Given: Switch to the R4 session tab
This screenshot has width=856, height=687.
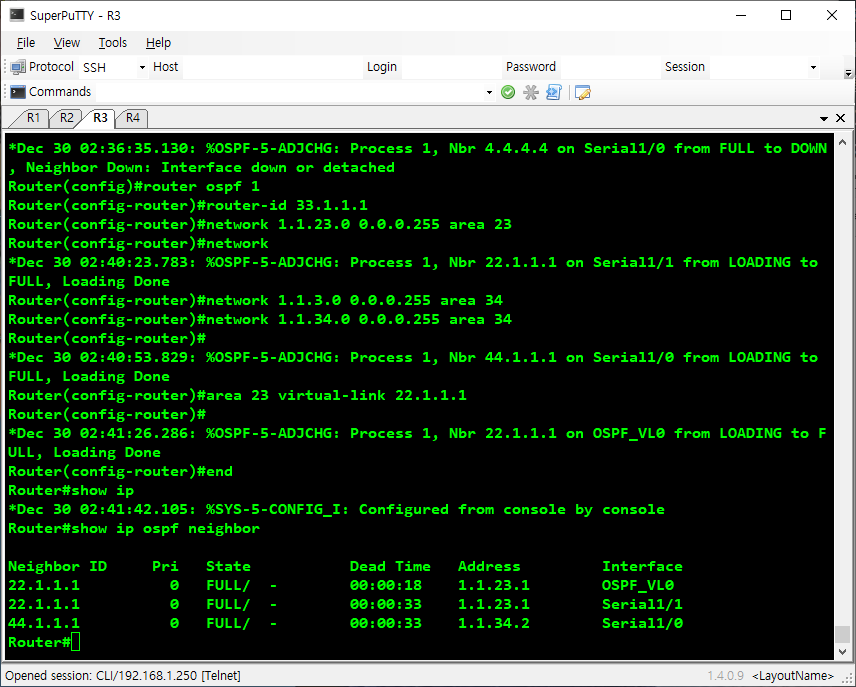Looking at the screenshot, I should coord(133,118).
